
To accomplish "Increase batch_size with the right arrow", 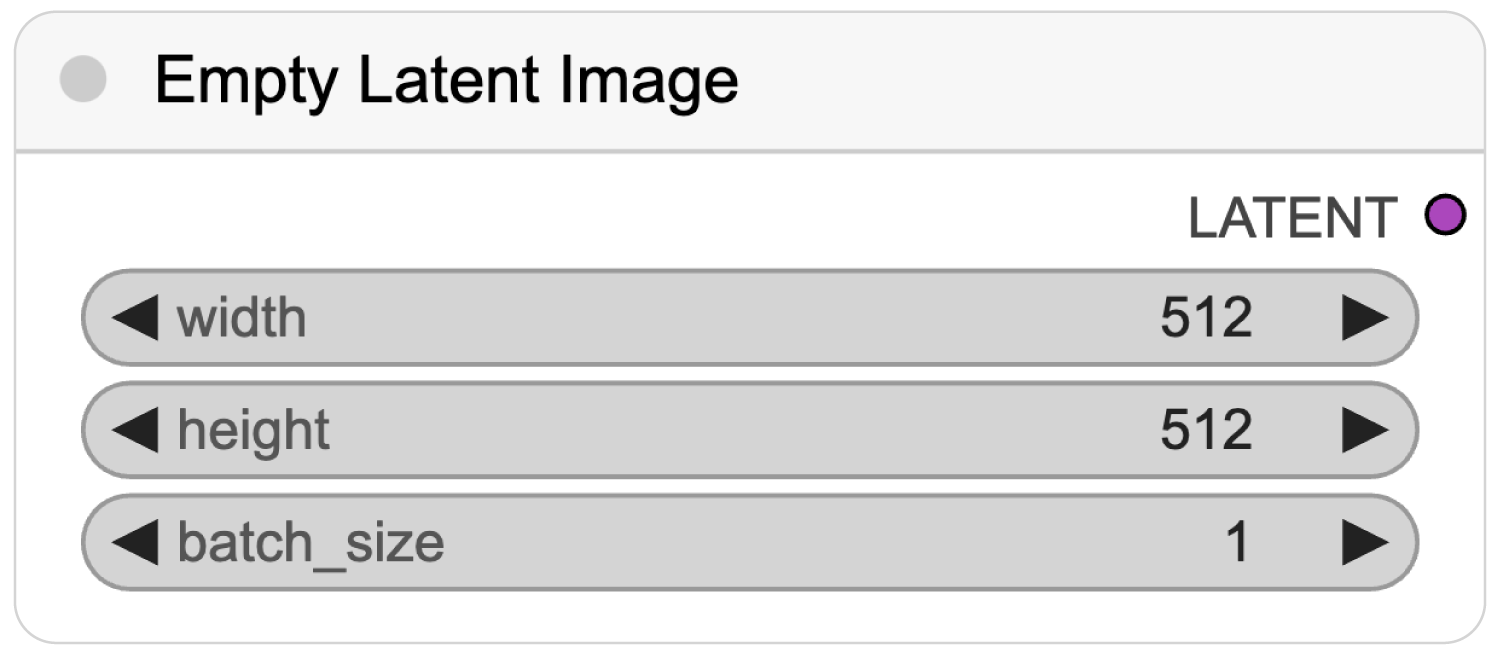I will click(x=1365, y=543).
